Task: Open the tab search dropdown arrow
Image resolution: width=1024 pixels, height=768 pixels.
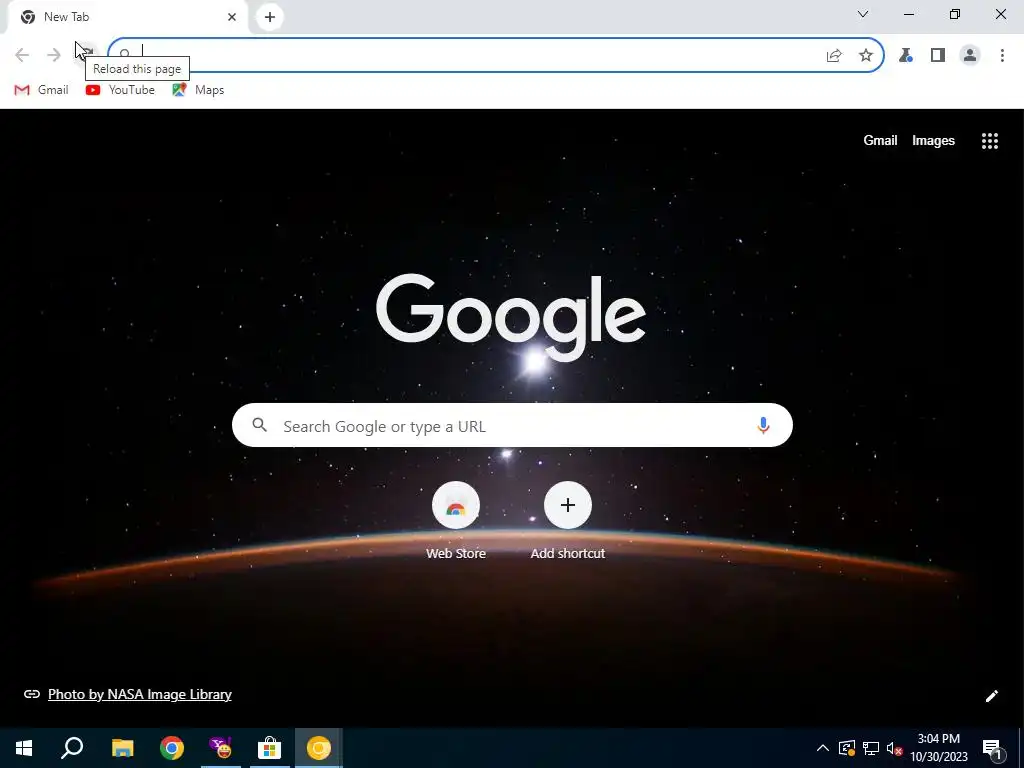Action: pos(863,14)
